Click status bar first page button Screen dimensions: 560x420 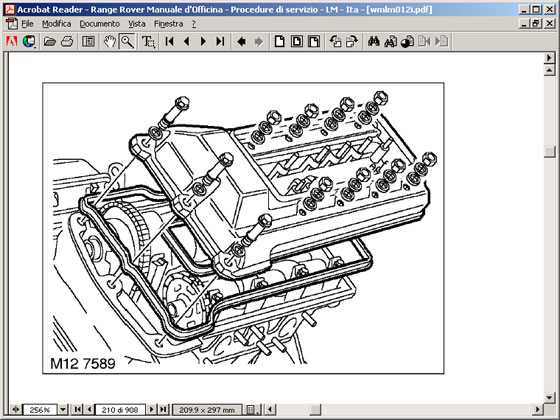coord(77,410)
